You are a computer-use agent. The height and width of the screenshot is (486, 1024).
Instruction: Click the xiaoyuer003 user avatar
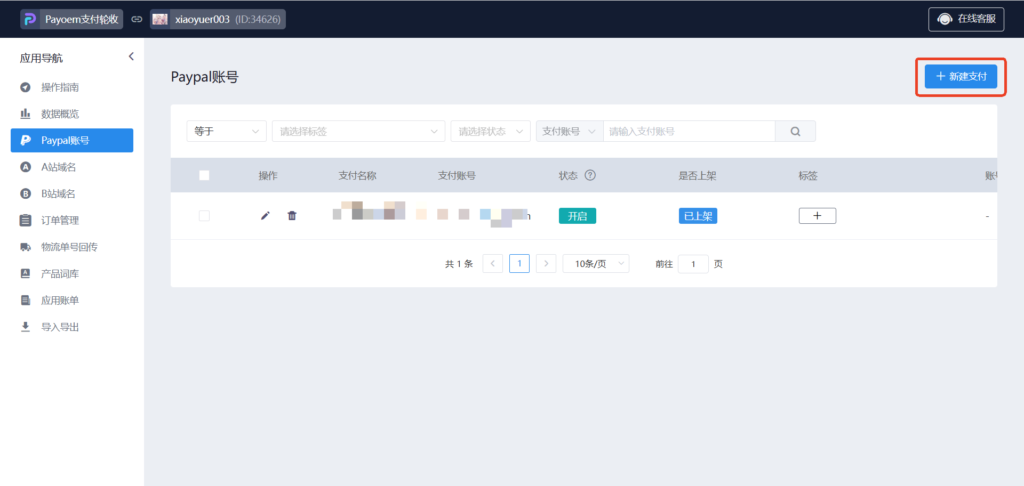click(x=160, y=19)
